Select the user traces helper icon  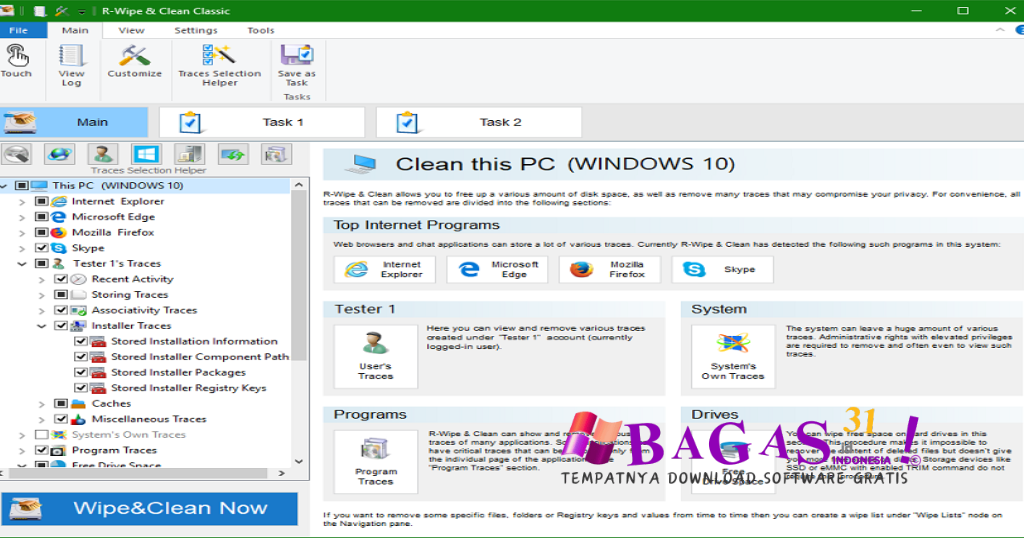pyautogui.click(x=103, y=155)
